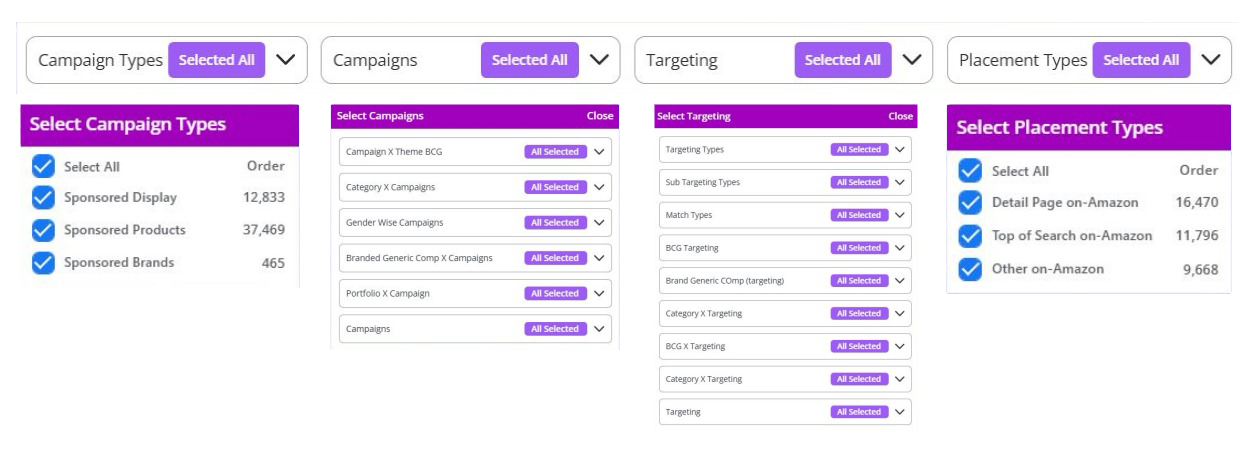Expand the Targeting filter chevron
The width and height of the screenshot is (1239, 455).
click(912, 60)
